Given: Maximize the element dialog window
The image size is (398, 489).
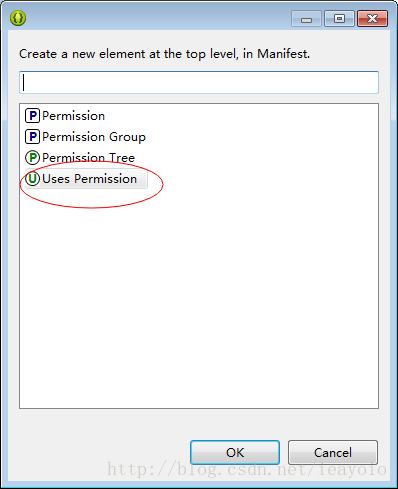Looking at the screenshot, I should [x=339, y=18].
